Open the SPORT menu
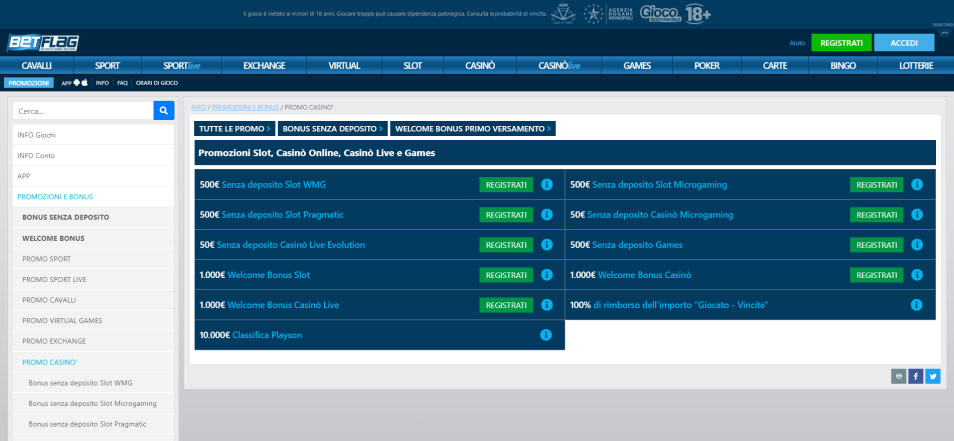This screenshot has width=954, height=441. pyautogui.click(x=108, y=66)
